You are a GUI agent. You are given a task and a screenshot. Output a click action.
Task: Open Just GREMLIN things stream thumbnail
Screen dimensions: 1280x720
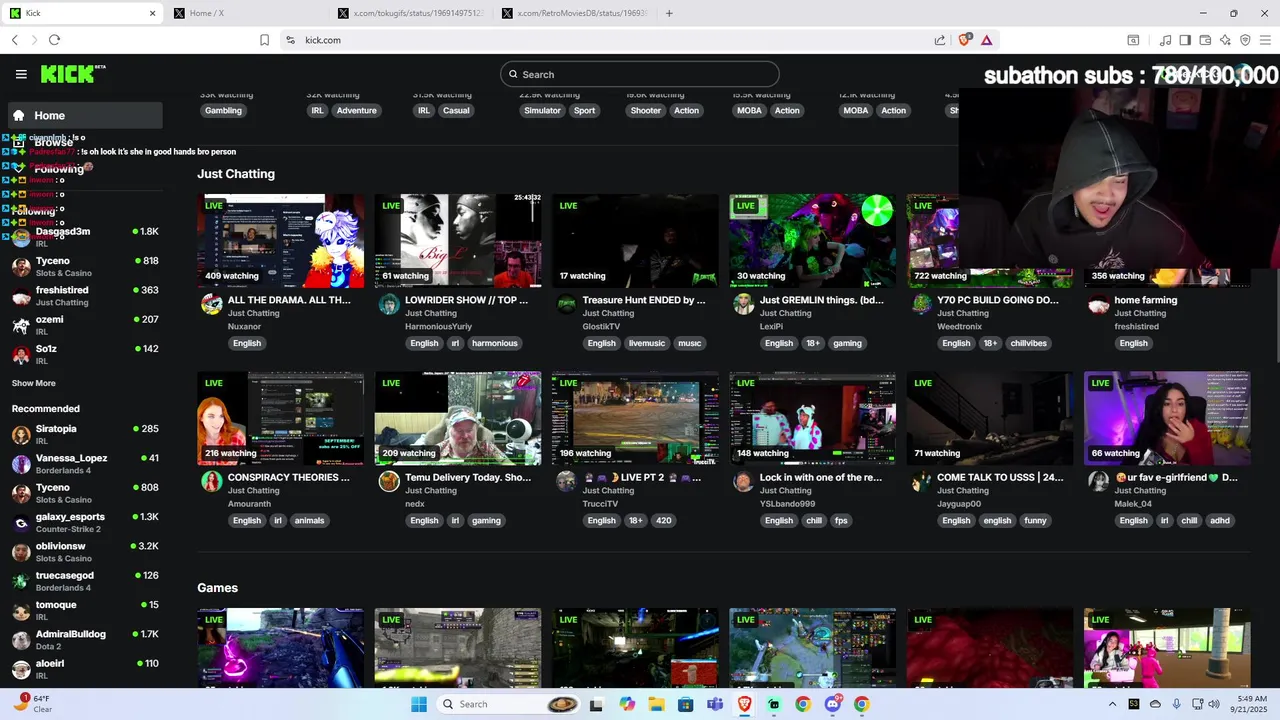pyautogui.click(x=813, y=240)
